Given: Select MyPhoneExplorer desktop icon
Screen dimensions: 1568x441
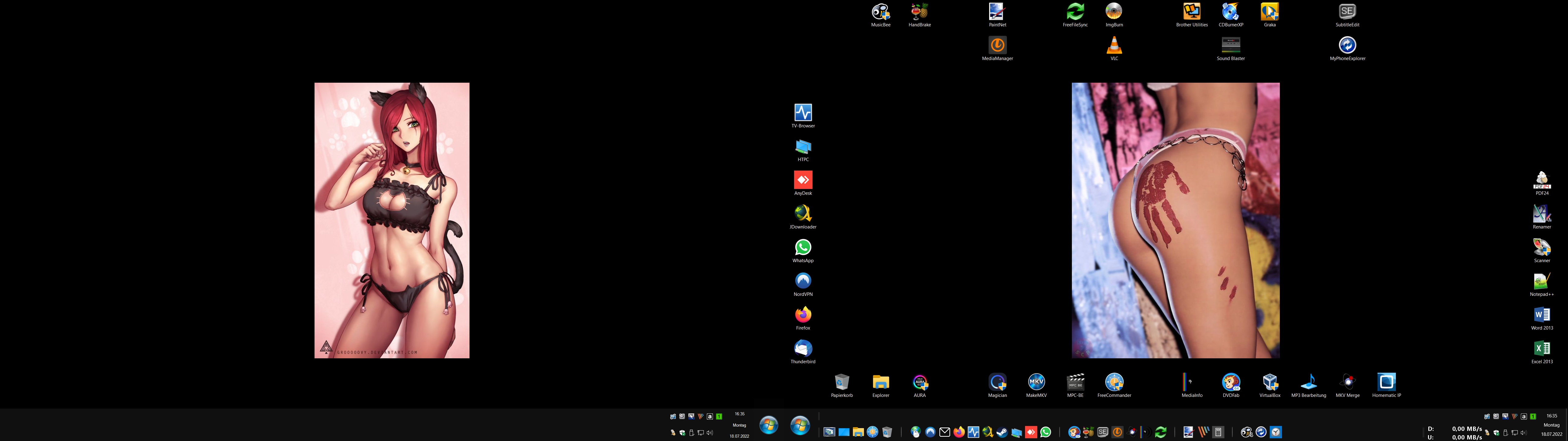Looking at the screenshot, I should [1347, 49].
